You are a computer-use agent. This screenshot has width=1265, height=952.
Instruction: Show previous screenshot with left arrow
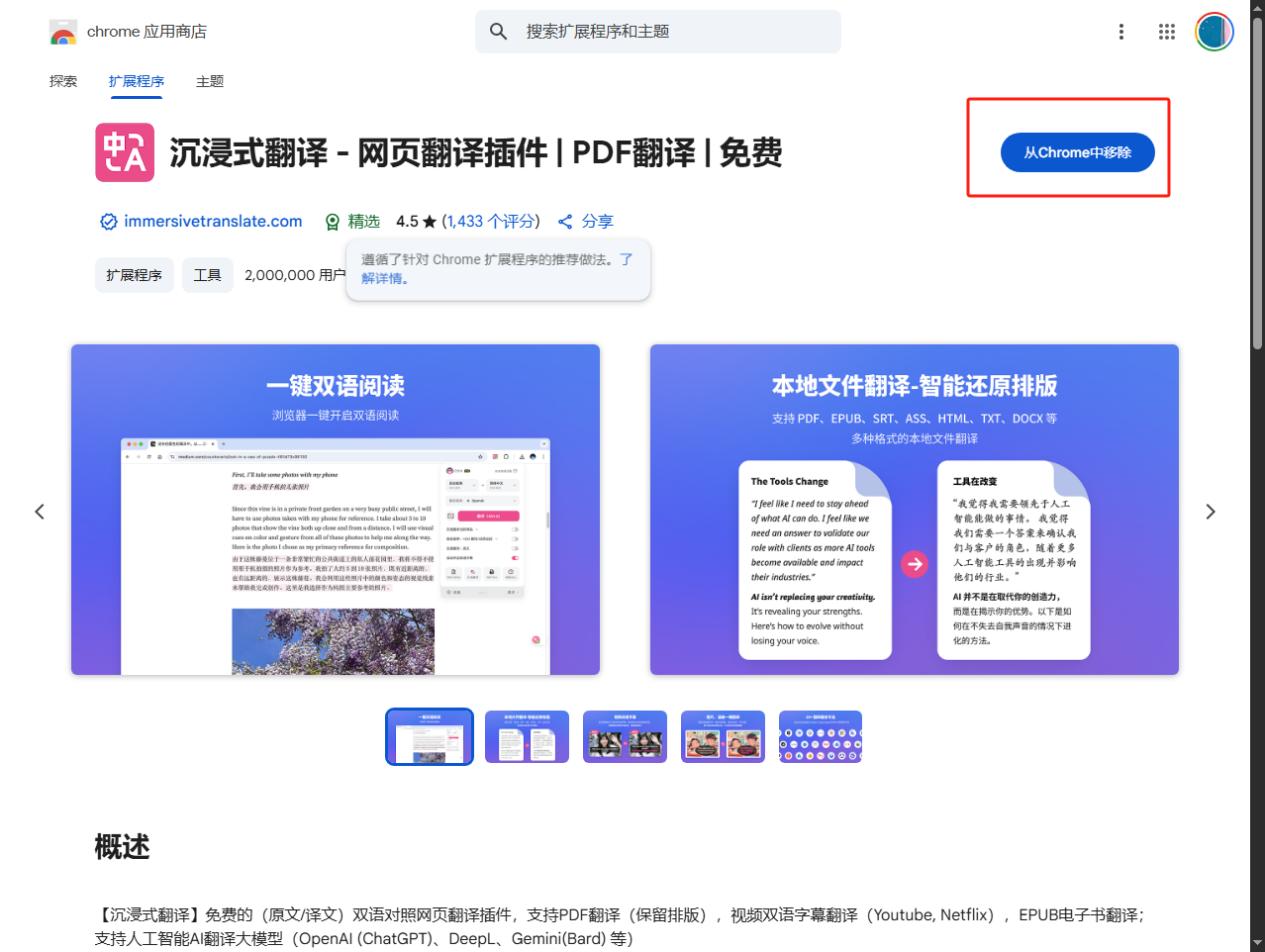point(40,512)
